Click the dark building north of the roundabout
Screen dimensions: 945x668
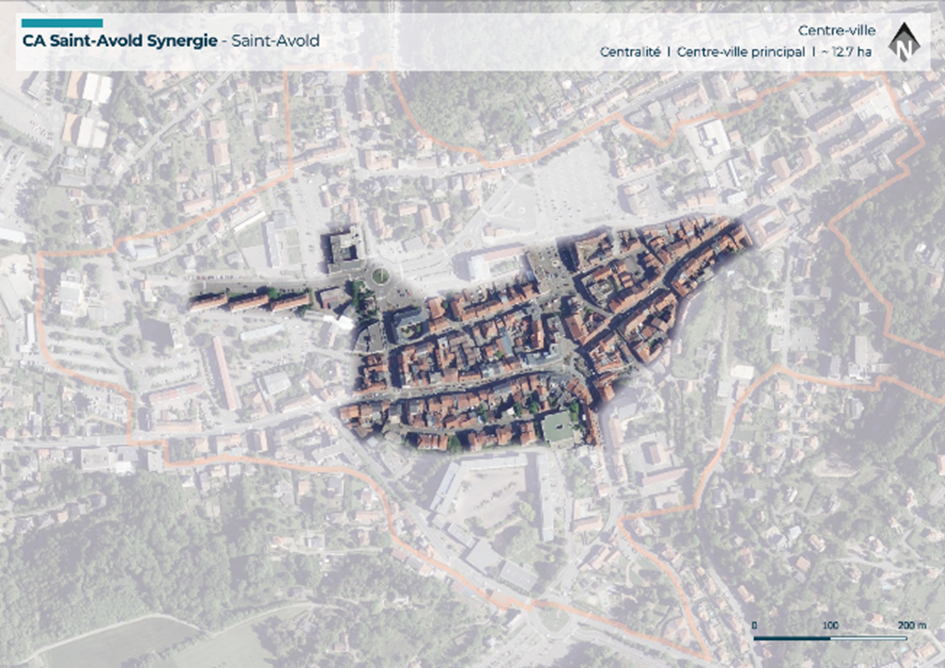(343, 250)
